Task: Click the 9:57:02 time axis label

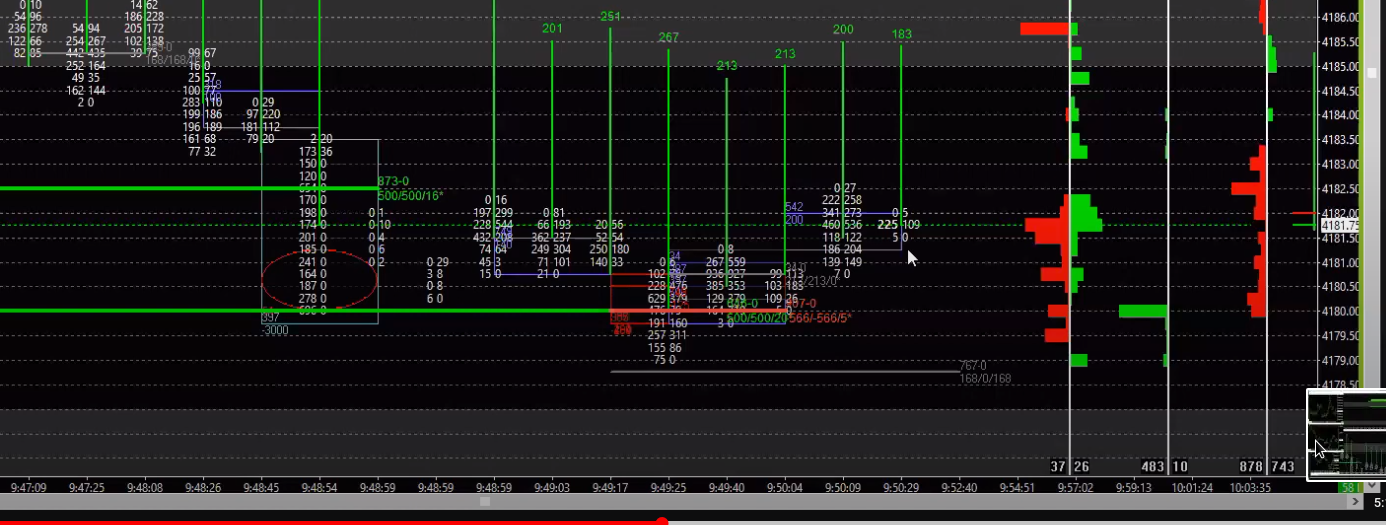Action: (x=1075, y=487)
